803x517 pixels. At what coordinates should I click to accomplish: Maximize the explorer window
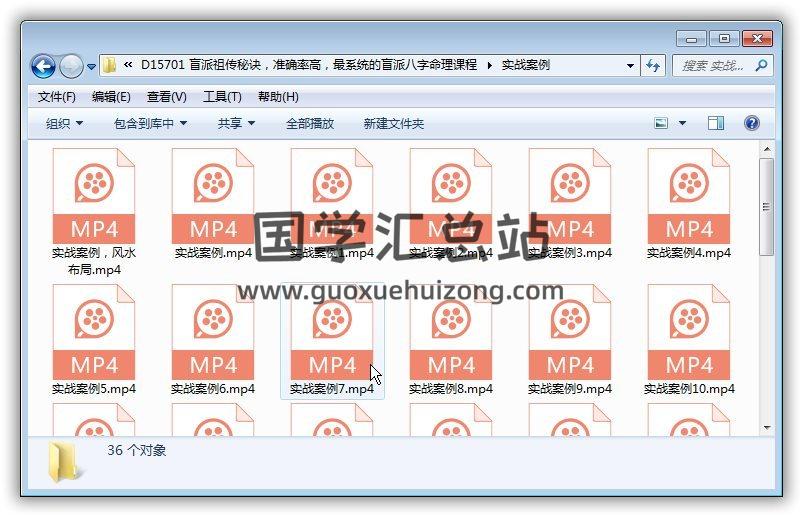point(724,39)
